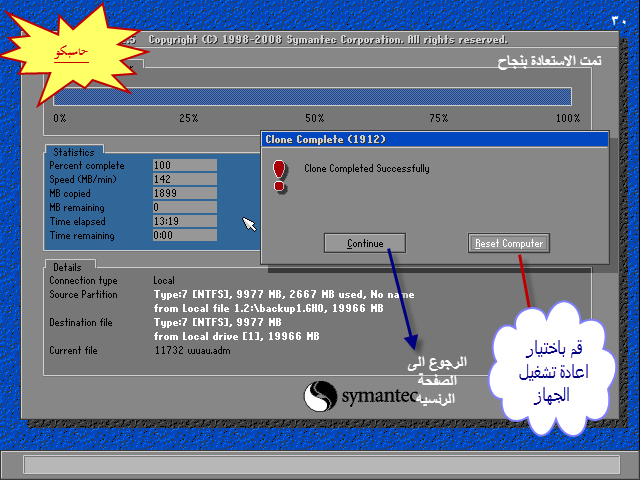Click the 'Current file' label
Viewport: 640px width, 480px height.
73,350
